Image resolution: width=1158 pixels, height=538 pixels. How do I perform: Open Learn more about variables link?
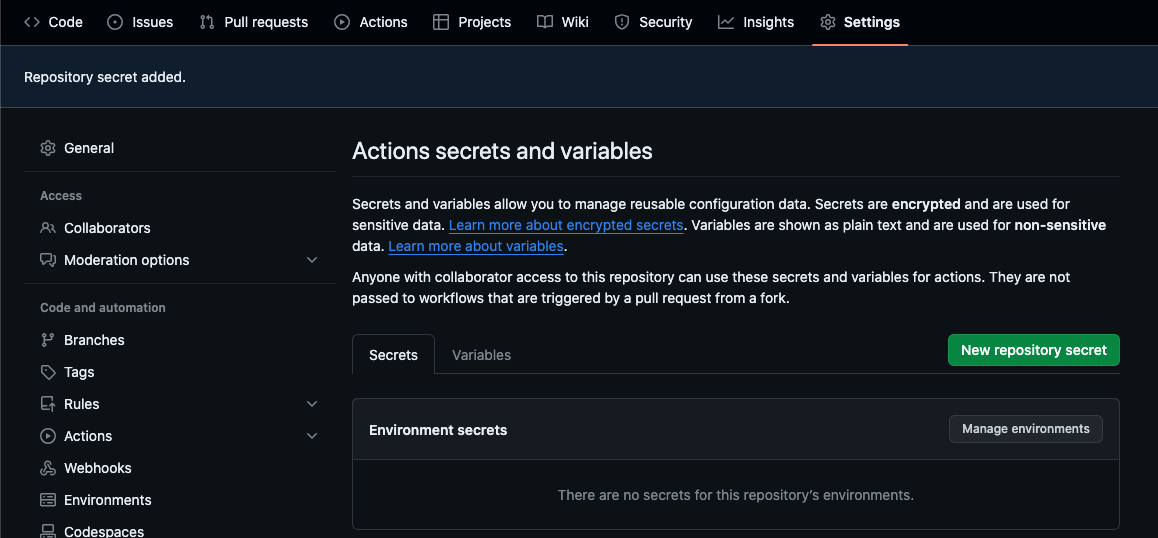point(476,246)
